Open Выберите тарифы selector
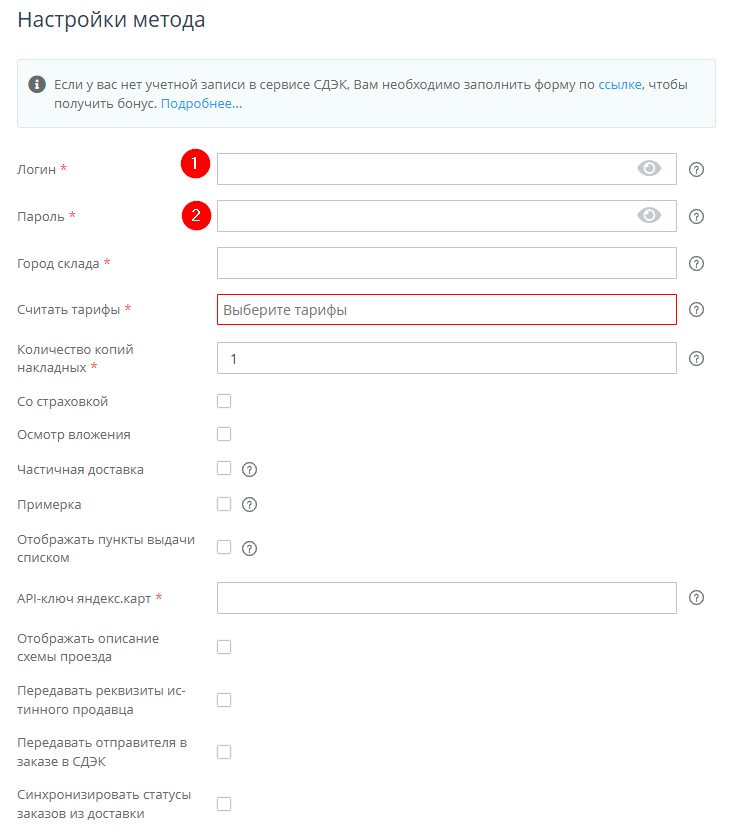 [x=446, y=310]
